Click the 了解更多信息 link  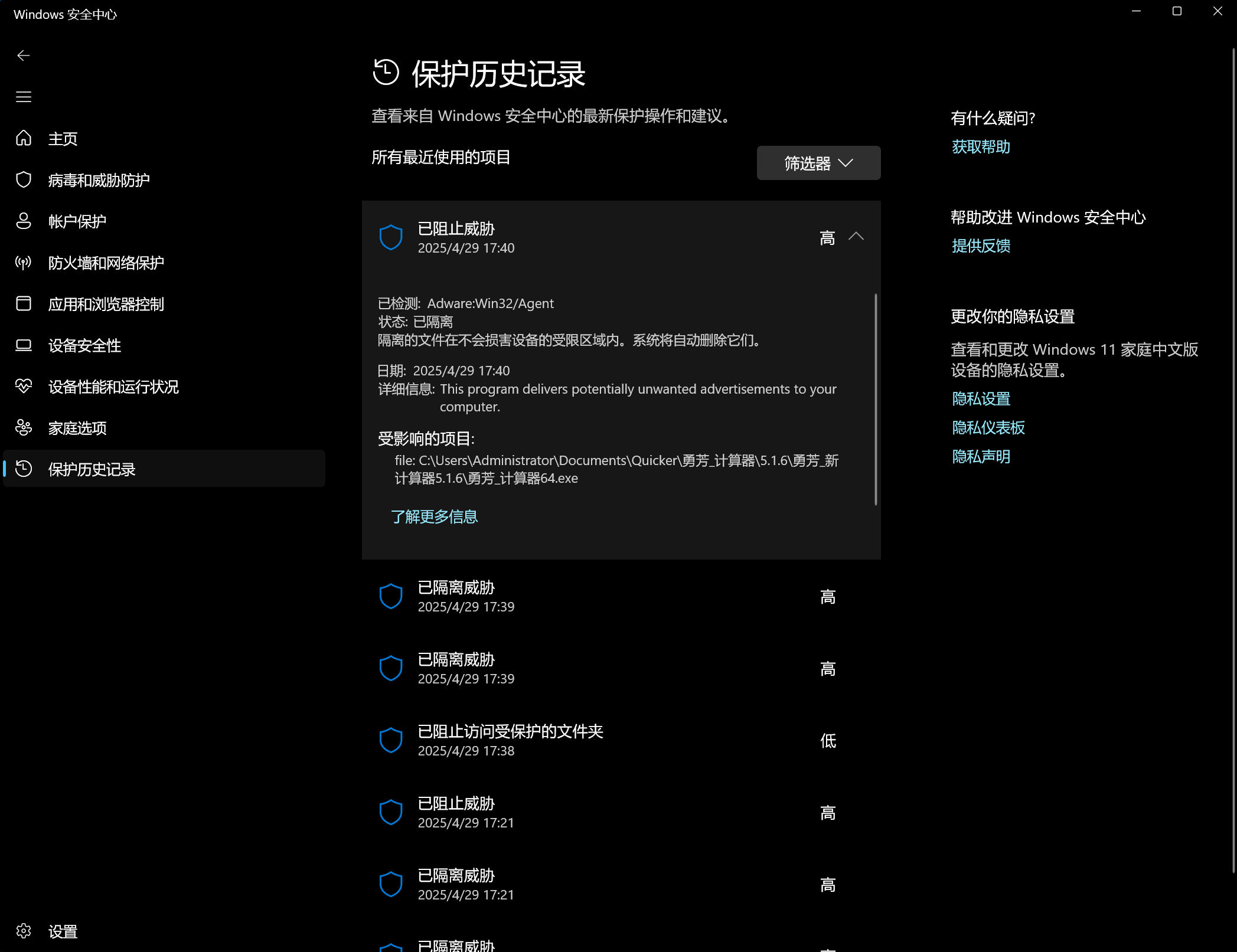click(x=434, y=516)
